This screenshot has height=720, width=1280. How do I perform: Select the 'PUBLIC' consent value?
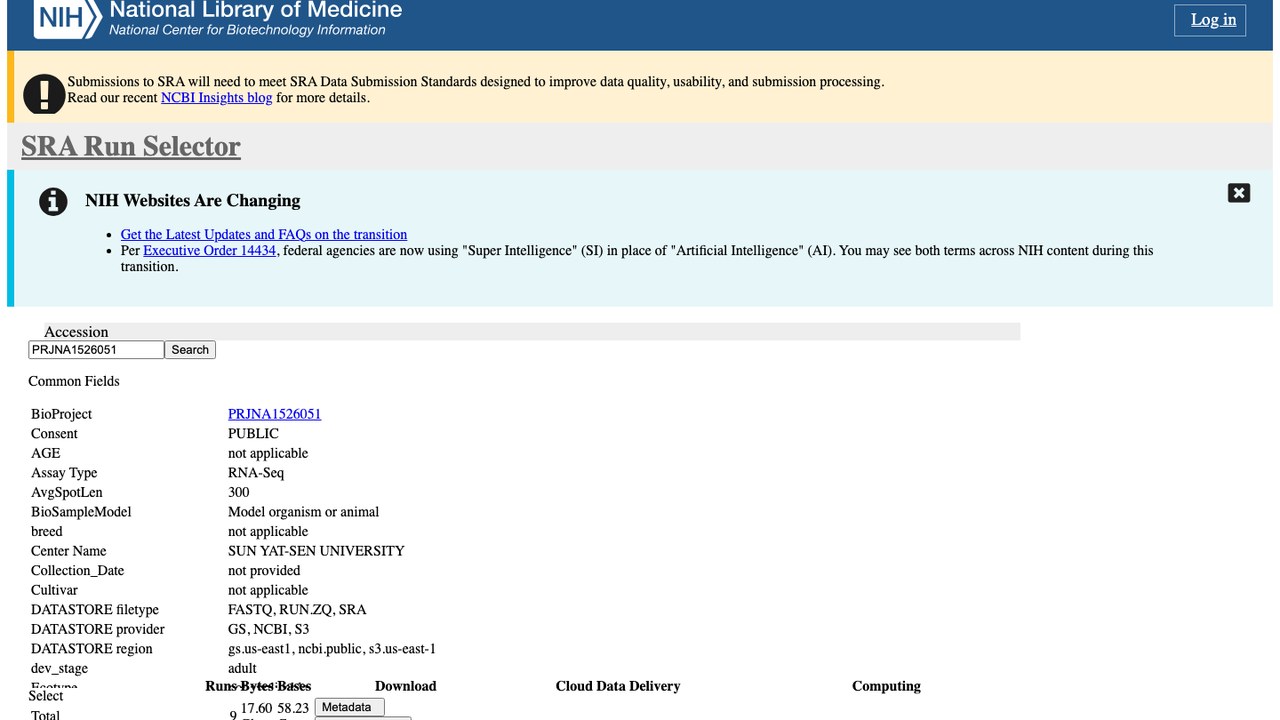[253, 434]
